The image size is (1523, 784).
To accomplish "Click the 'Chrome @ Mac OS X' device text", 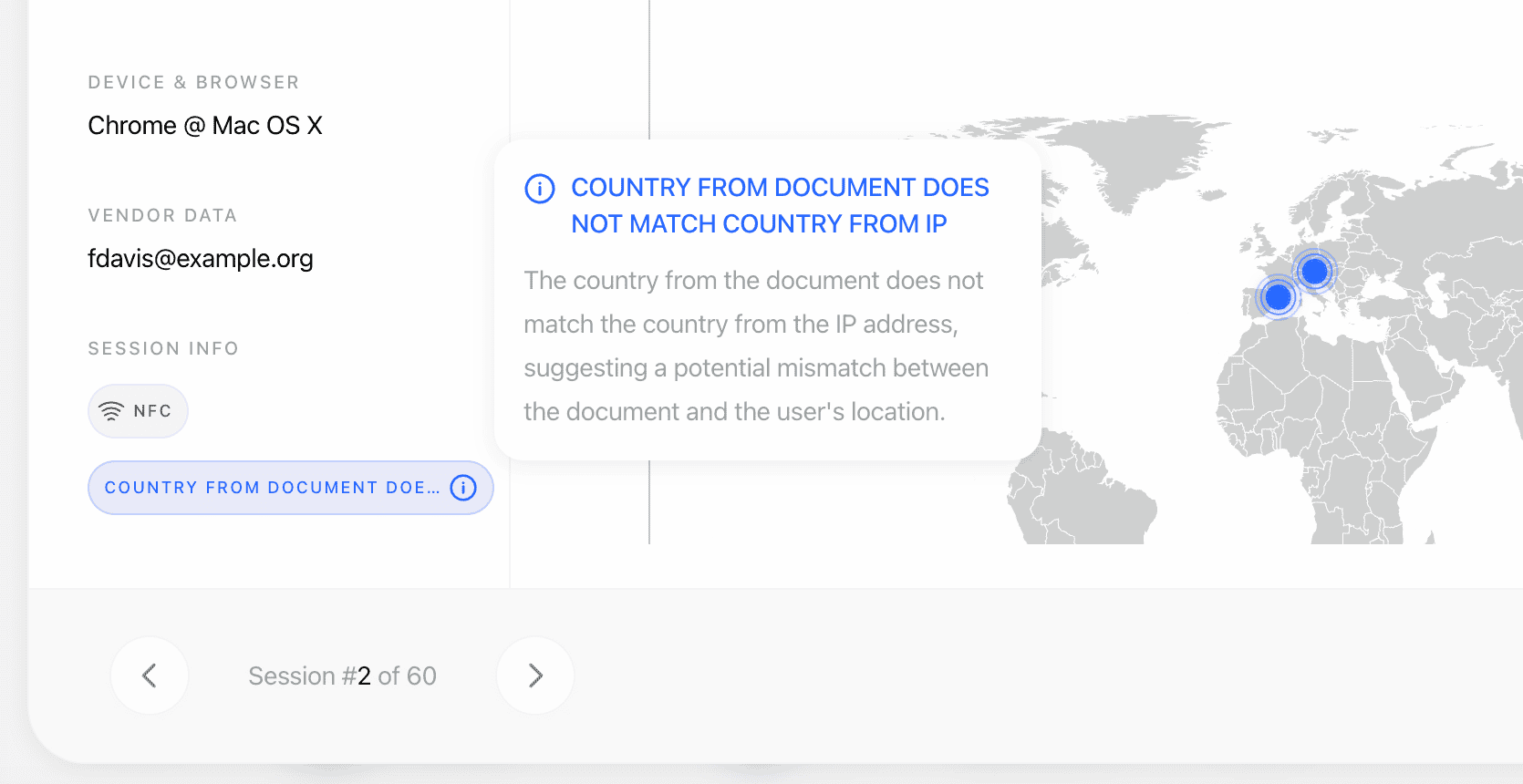I will click(205, 126).
